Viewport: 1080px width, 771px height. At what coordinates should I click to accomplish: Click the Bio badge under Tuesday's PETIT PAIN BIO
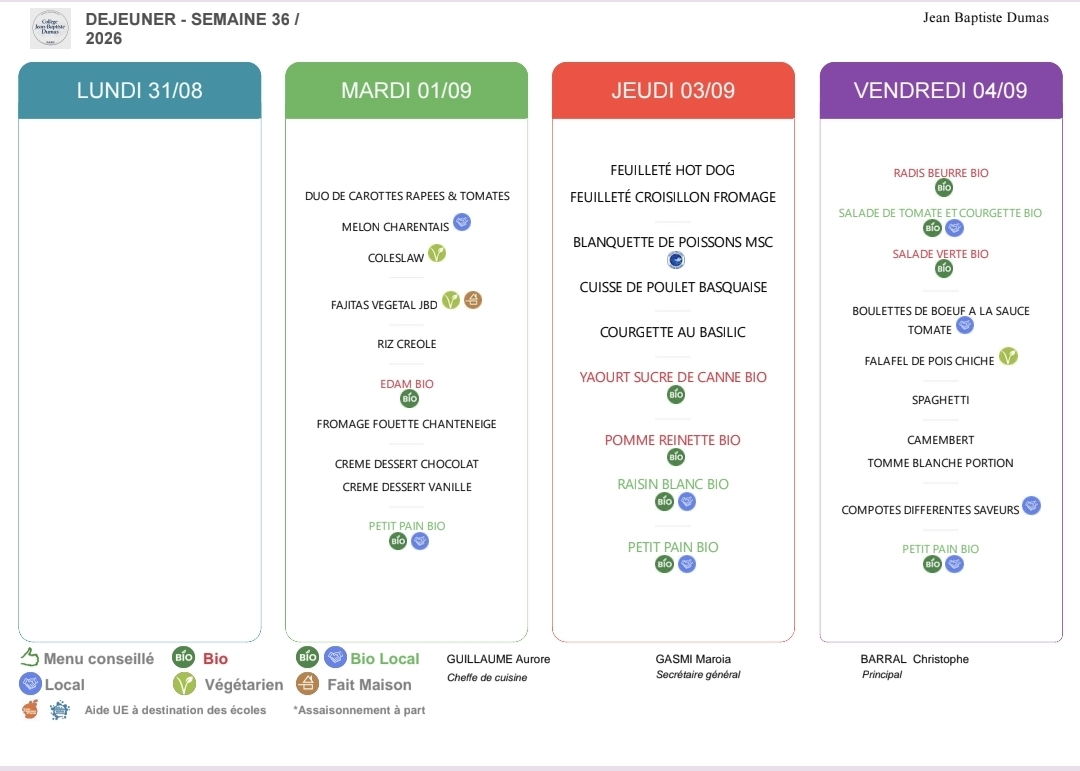coord(398,541)
